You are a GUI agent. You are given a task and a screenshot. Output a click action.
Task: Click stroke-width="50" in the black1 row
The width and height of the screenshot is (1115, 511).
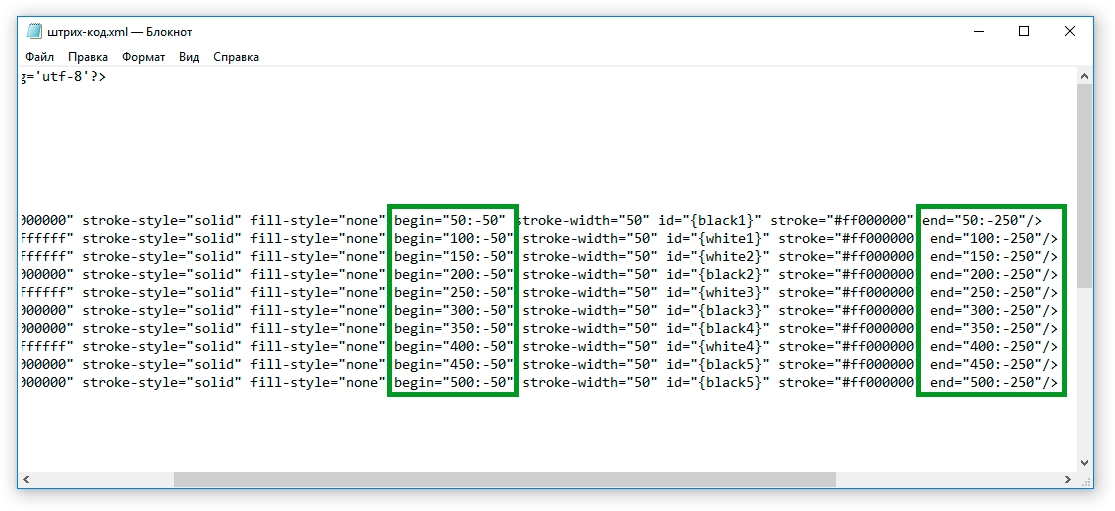[585, 220]
